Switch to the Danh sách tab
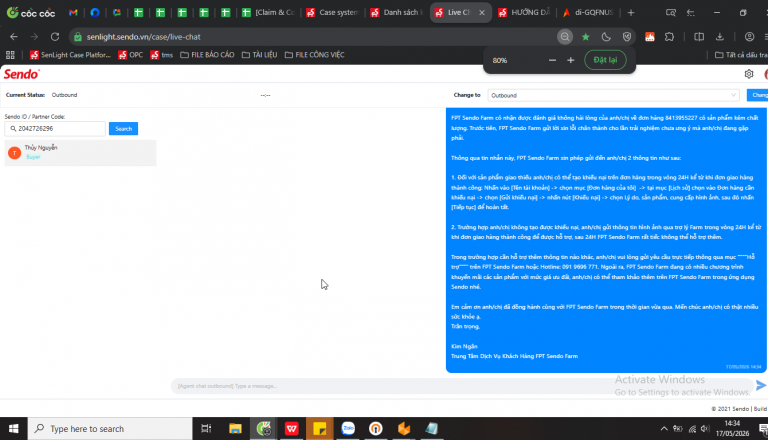This screenshot has height=440, width=768. pyautogui.click(x=397, y=13)
